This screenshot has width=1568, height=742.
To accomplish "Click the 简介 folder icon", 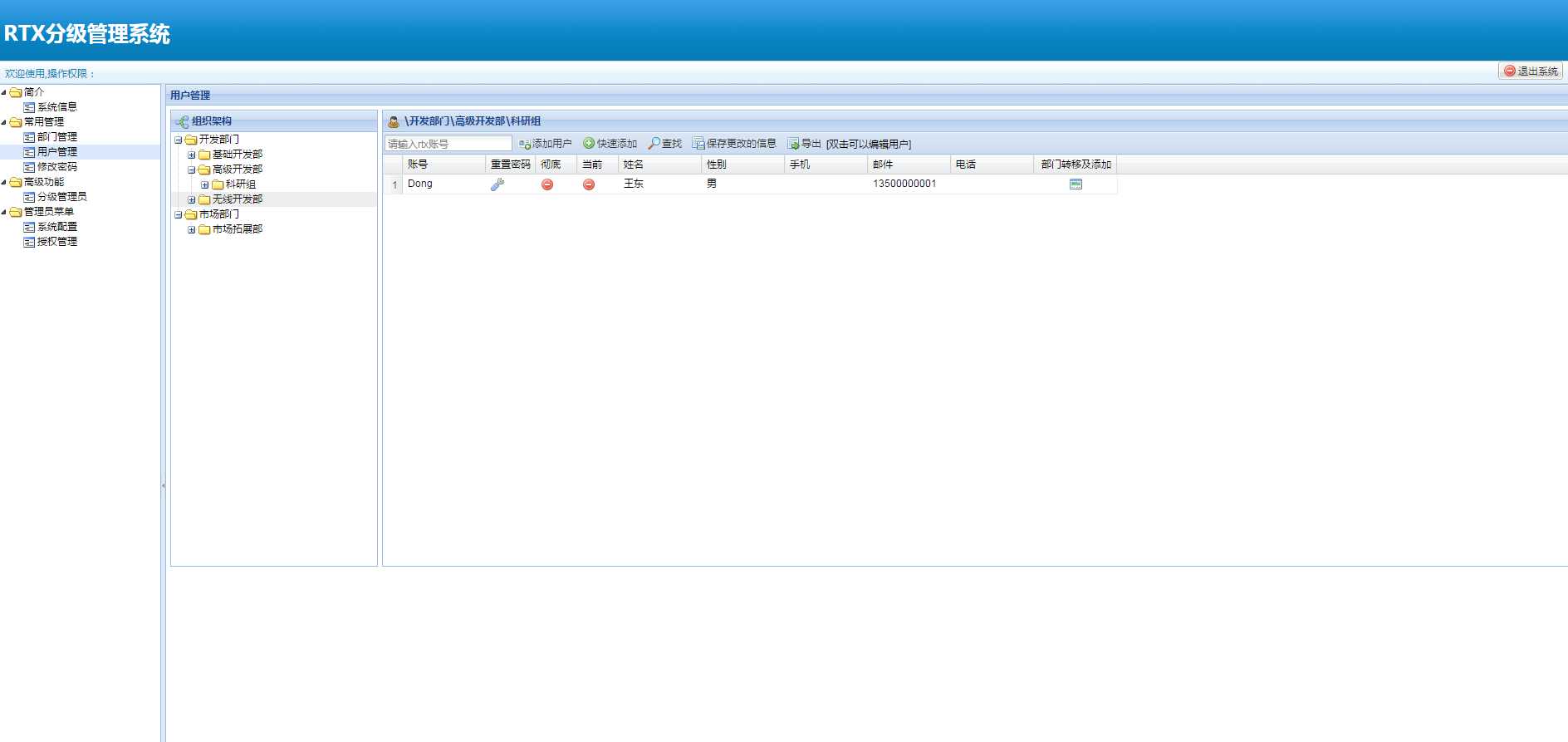I will click(16, 92).
